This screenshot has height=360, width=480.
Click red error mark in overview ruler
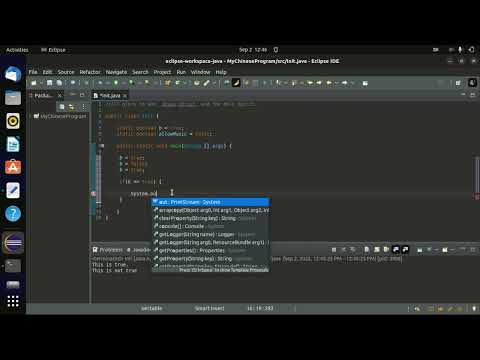coord(477,197)
